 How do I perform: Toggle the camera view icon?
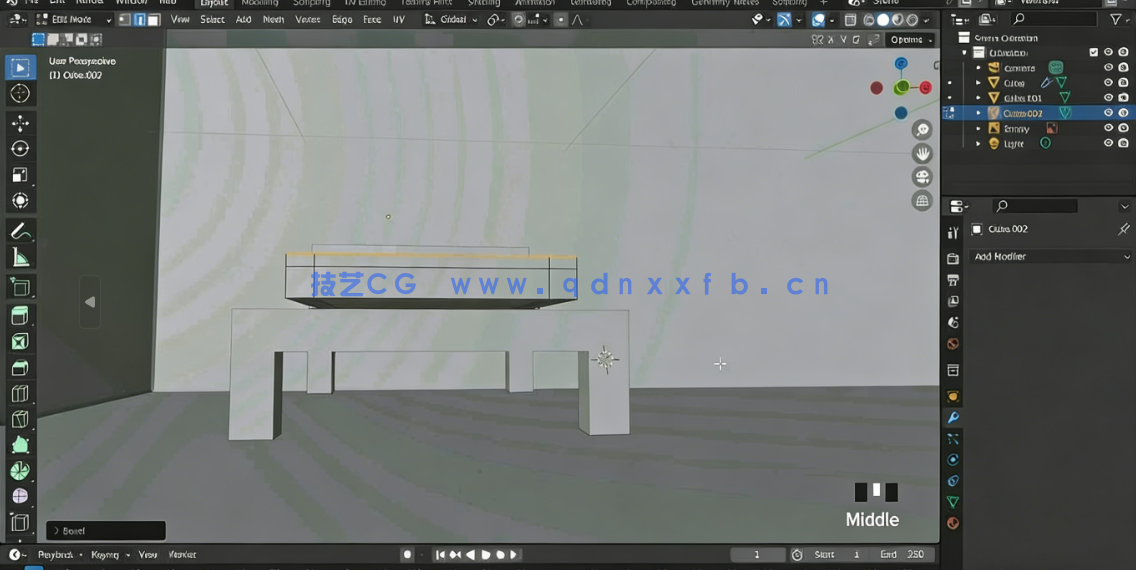point(922,177)
